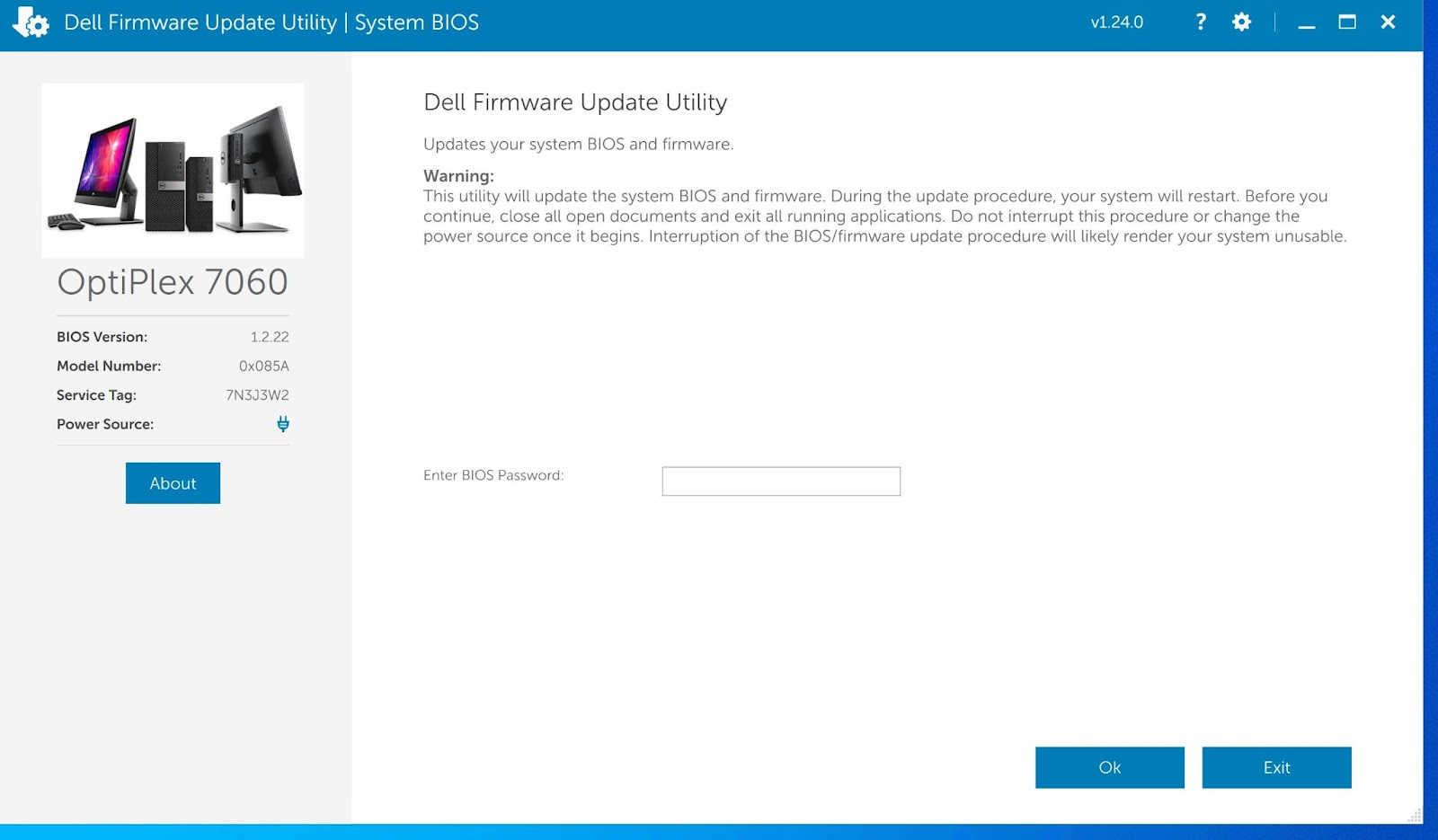Confirm the update with Ok button
This screenshot has width=1438, height=840.
coord(1109,767)
